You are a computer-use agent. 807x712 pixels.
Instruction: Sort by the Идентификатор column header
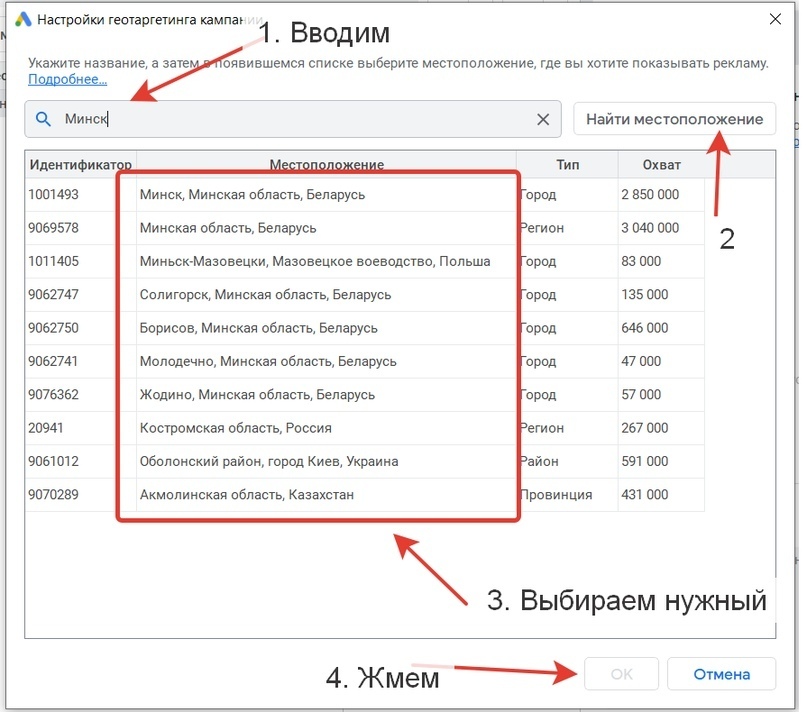coord(81,165)
